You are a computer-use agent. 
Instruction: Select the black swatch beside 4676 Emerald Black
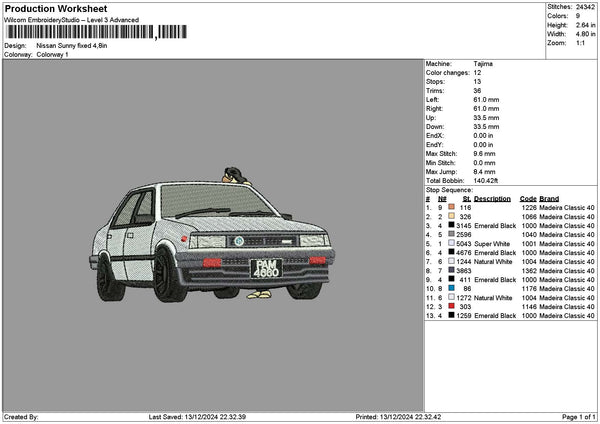(x=452, y=252)
